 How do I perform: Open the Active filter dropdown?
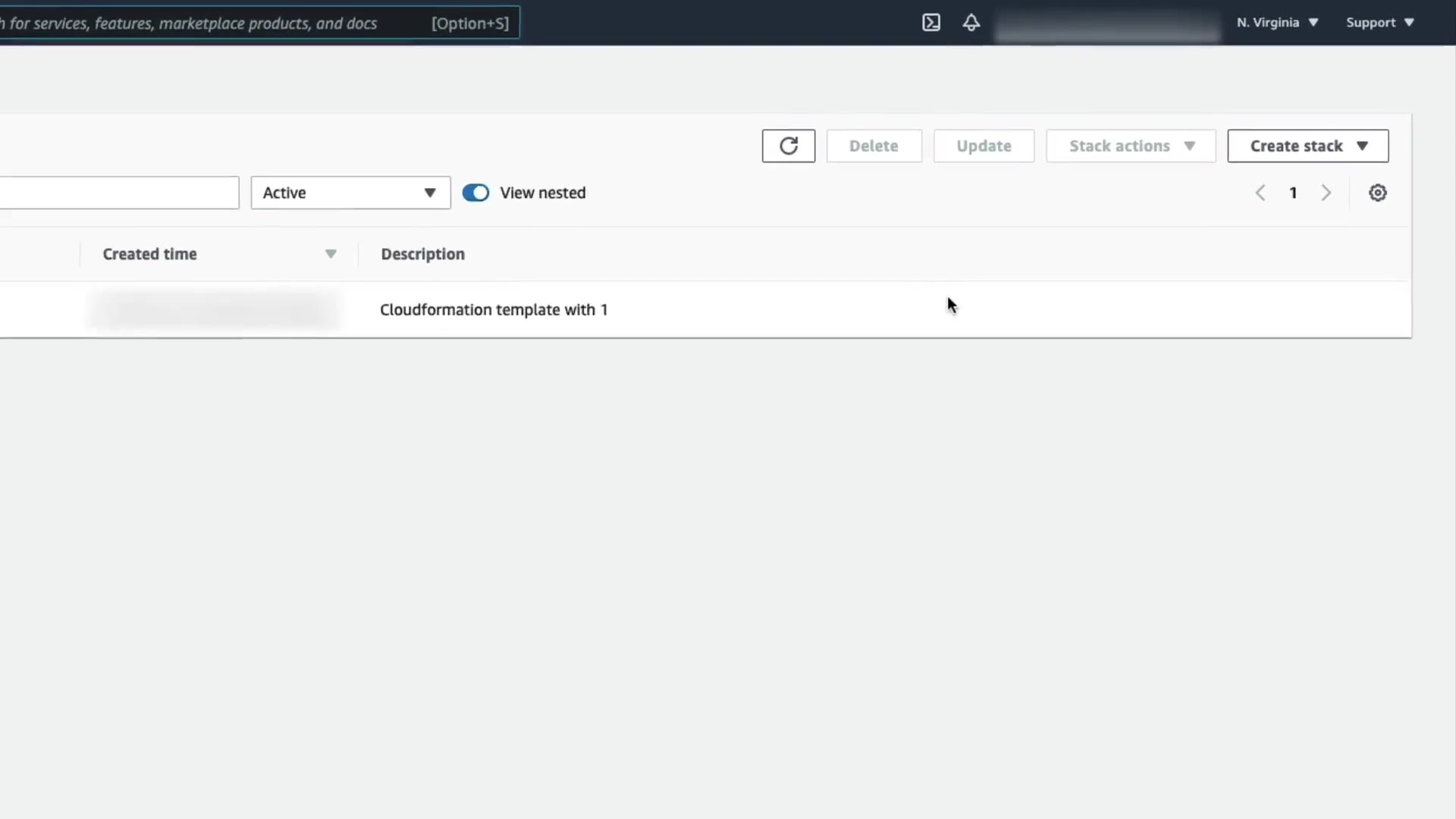350,193
